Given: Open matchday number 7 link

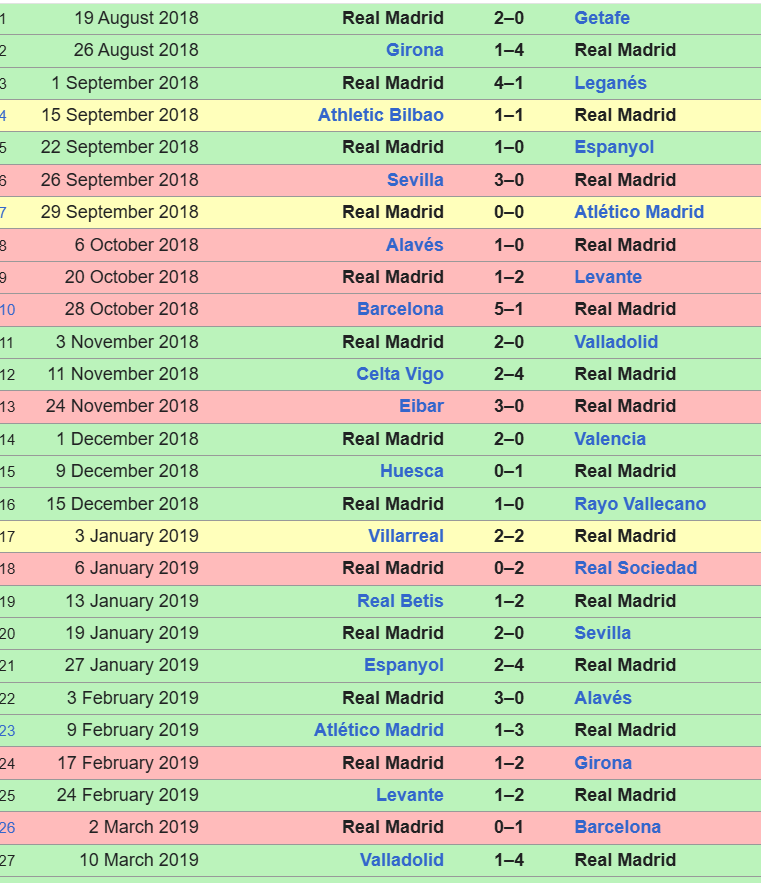Looking at the screenshot, I should (4, 213).
